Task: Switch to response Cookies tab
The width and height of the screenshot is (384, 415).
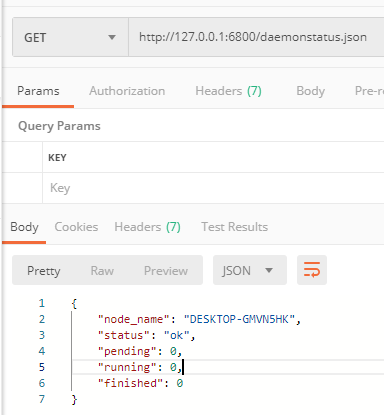Action: pyautogui.click(x=76, y=227)
